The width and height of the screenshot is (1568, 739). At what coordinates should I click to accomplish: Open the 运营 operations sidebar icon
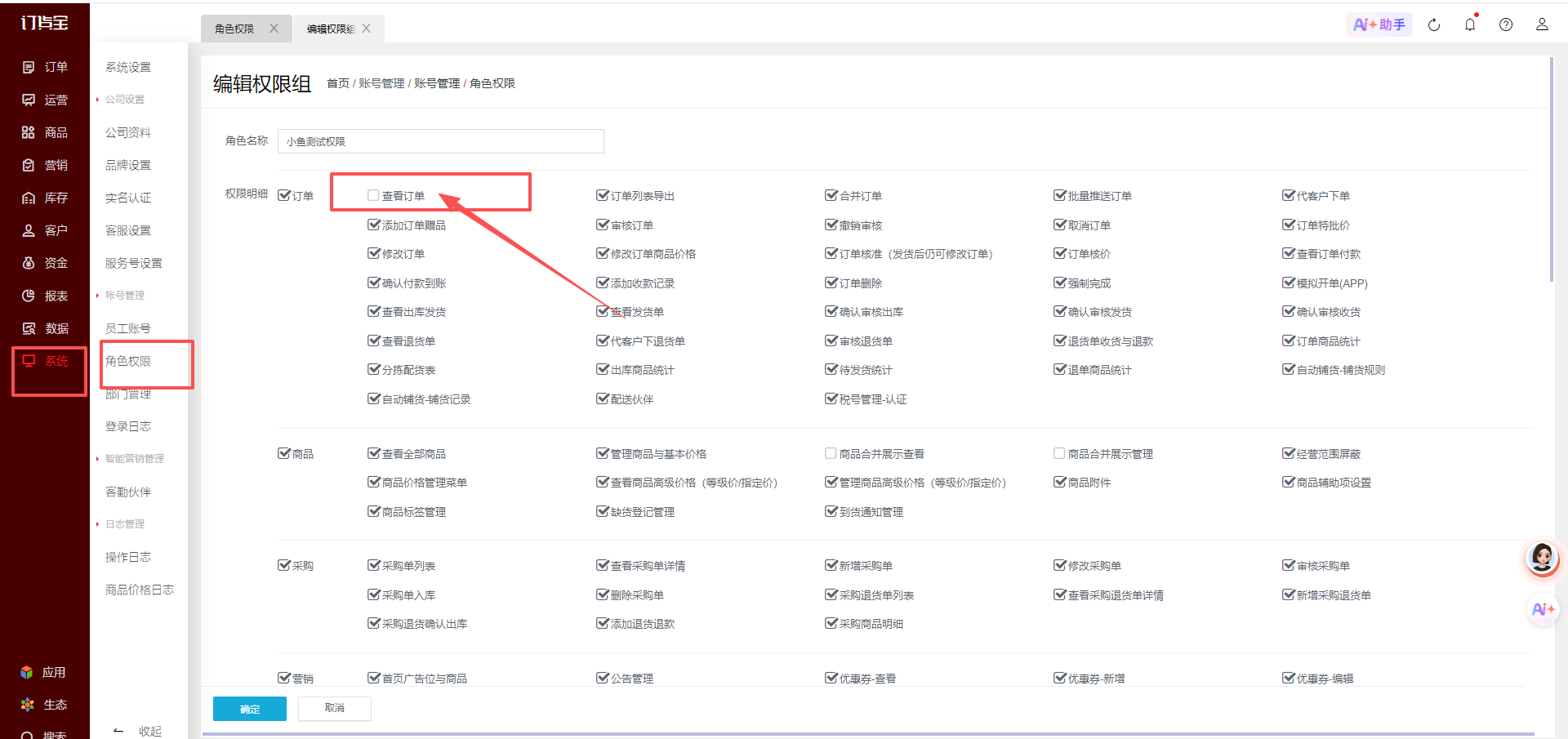[29, 100]
